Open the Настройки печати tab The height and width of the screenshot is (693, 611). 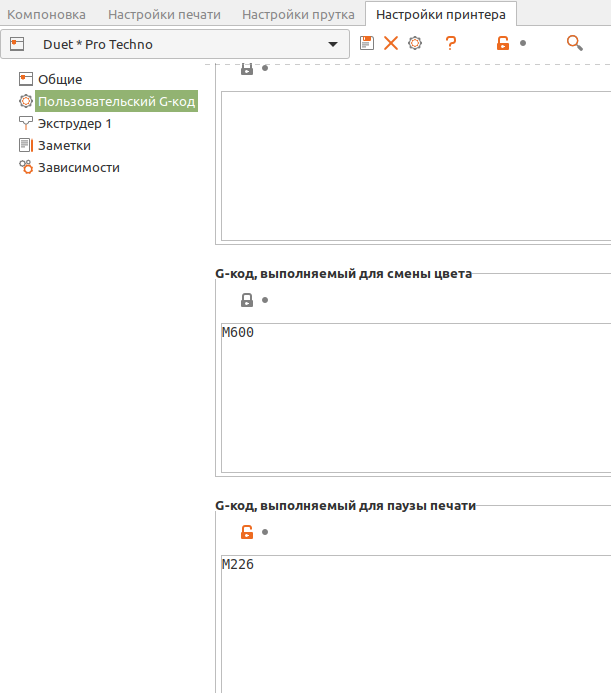click(x=164, y=14)
